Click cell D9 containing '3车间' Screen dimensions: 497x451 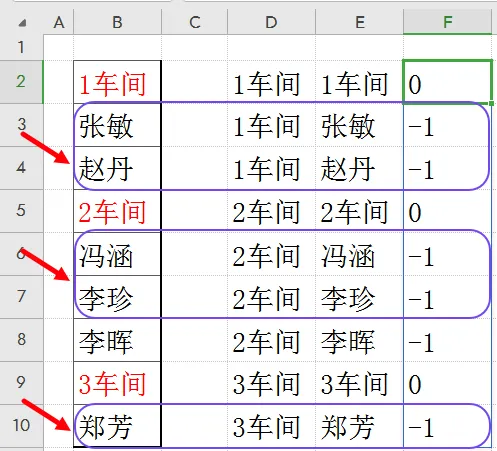271,383
